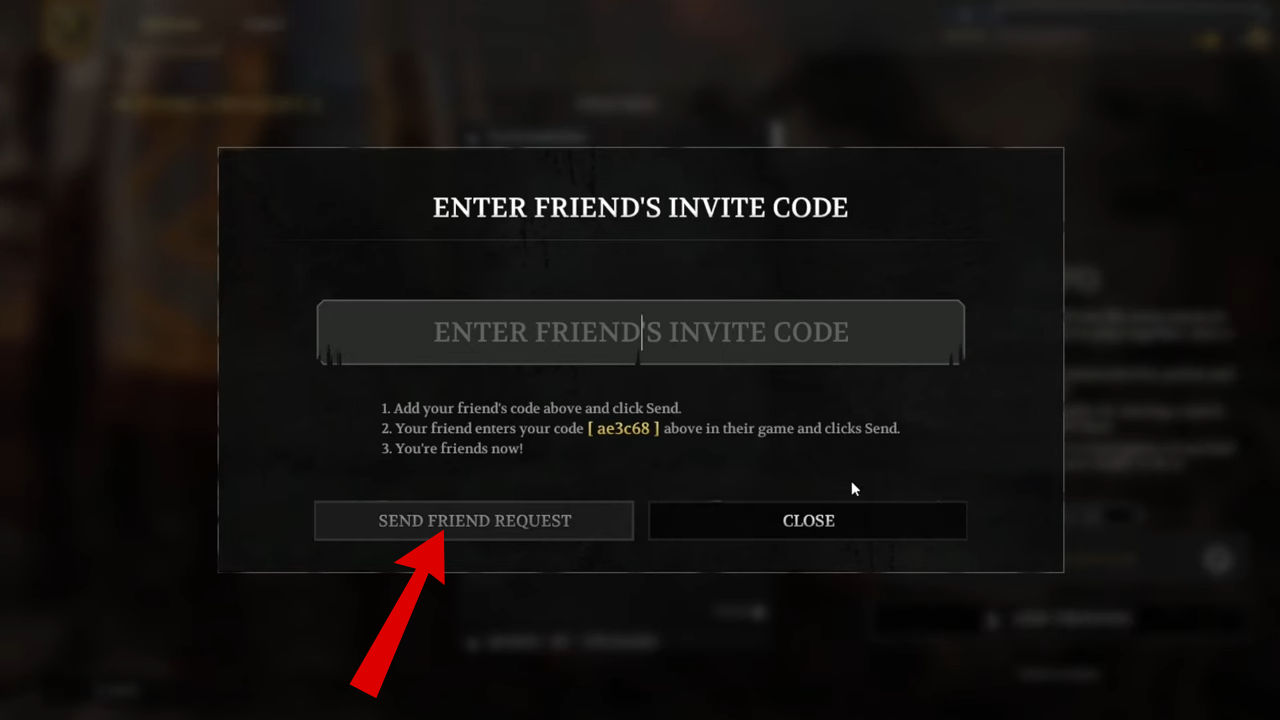Open the second blurred tab in top-left header

263,26
